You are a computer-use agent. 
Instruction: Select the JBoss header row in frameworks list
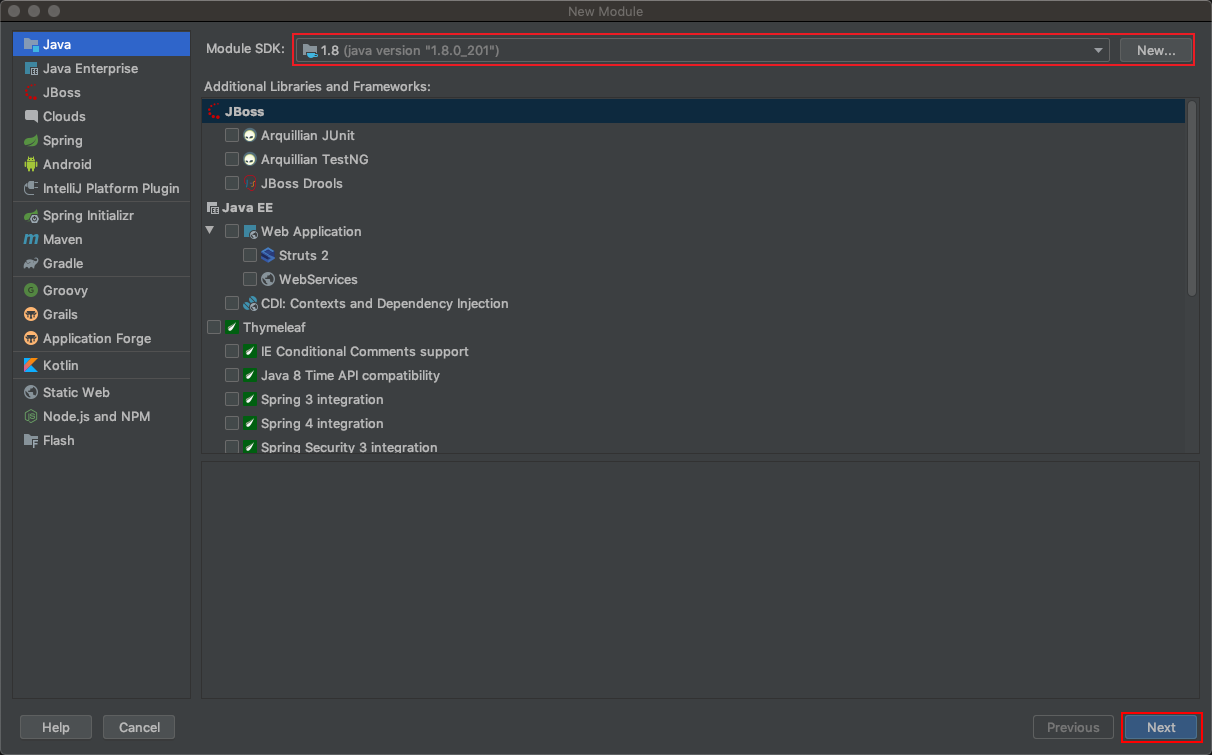pos(693,111)
